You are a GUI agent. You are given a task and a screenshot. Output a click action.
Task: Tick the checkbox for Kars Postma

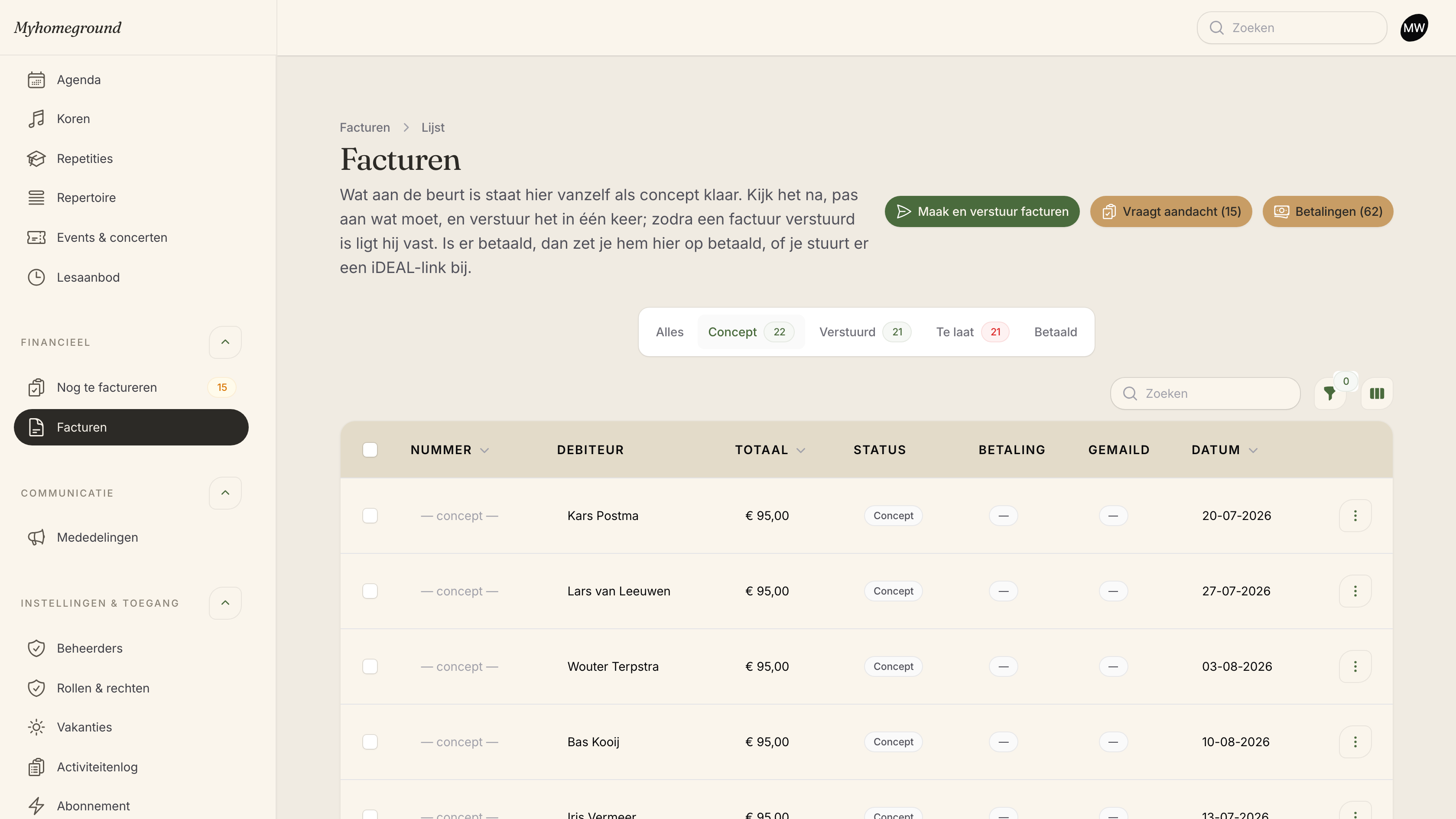(370, 516)
